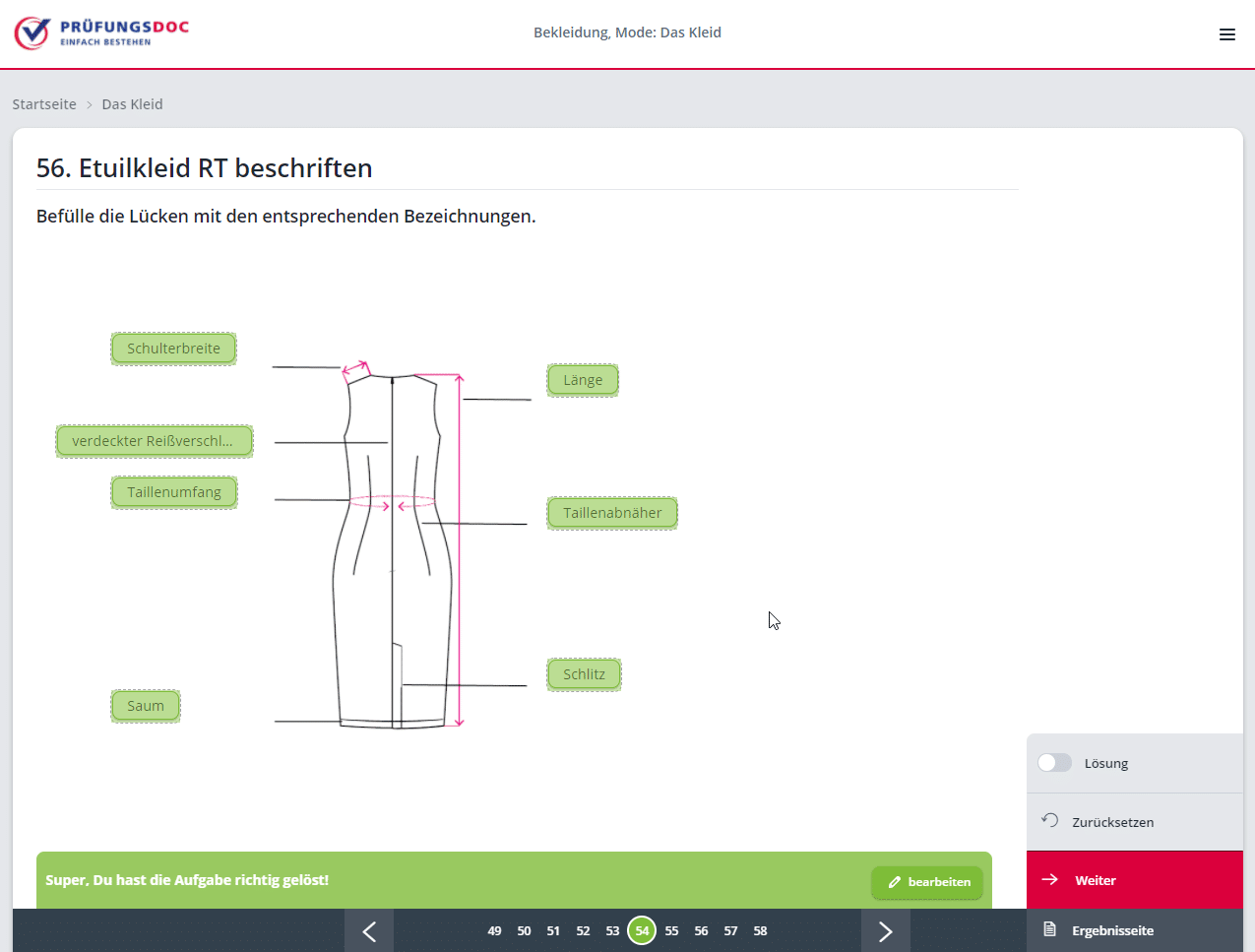Select the Taillenabnäher label
Image resolution: width=1255 pixels, height=952 pixels.
click(612, 513)
